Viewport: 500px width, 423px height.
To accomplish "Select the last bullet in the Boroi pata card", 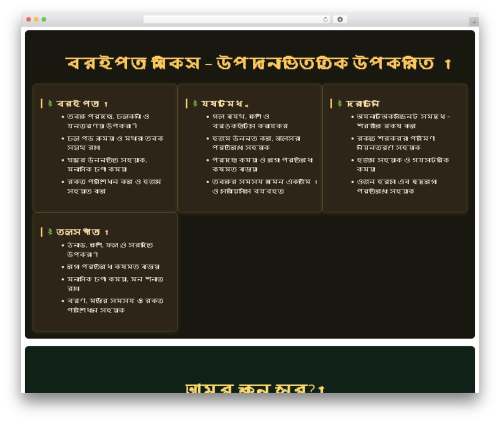I will (x=114, y=186).
